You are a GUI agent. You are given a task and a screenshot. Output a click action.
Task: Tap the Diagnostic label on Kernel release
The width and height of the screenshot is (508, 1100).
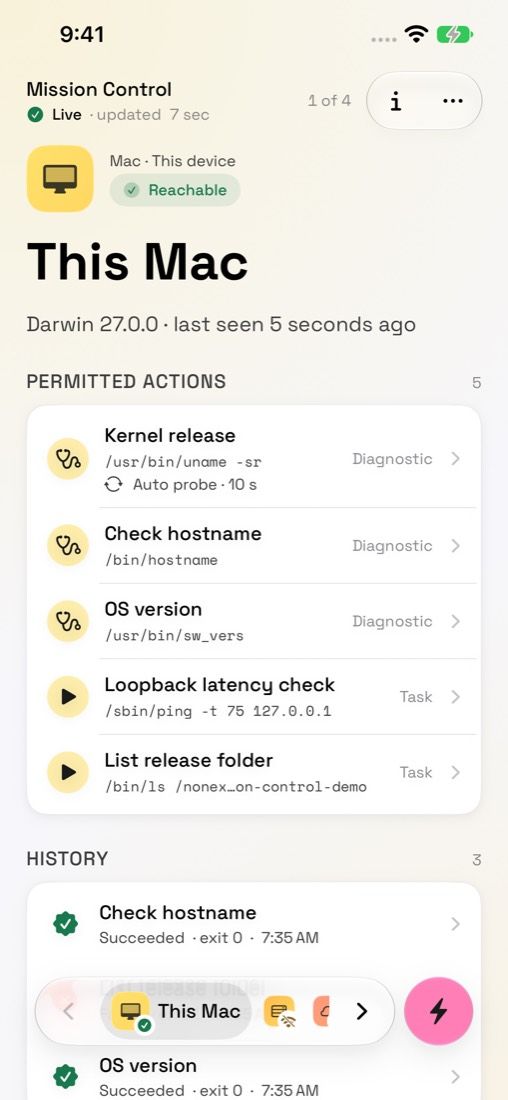pos(392,459)
